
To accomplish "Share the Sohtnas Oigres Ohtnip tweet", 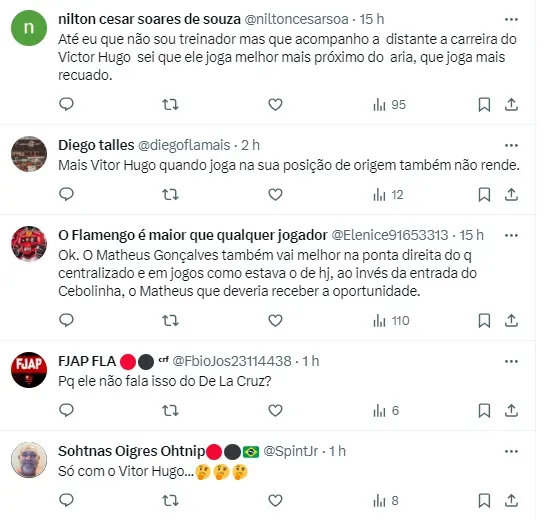I will [x=511, y=501].
